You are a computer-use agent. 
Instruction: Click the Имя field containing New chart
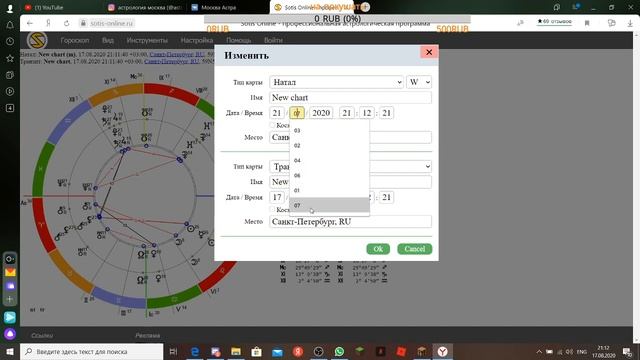click(350, 98)
